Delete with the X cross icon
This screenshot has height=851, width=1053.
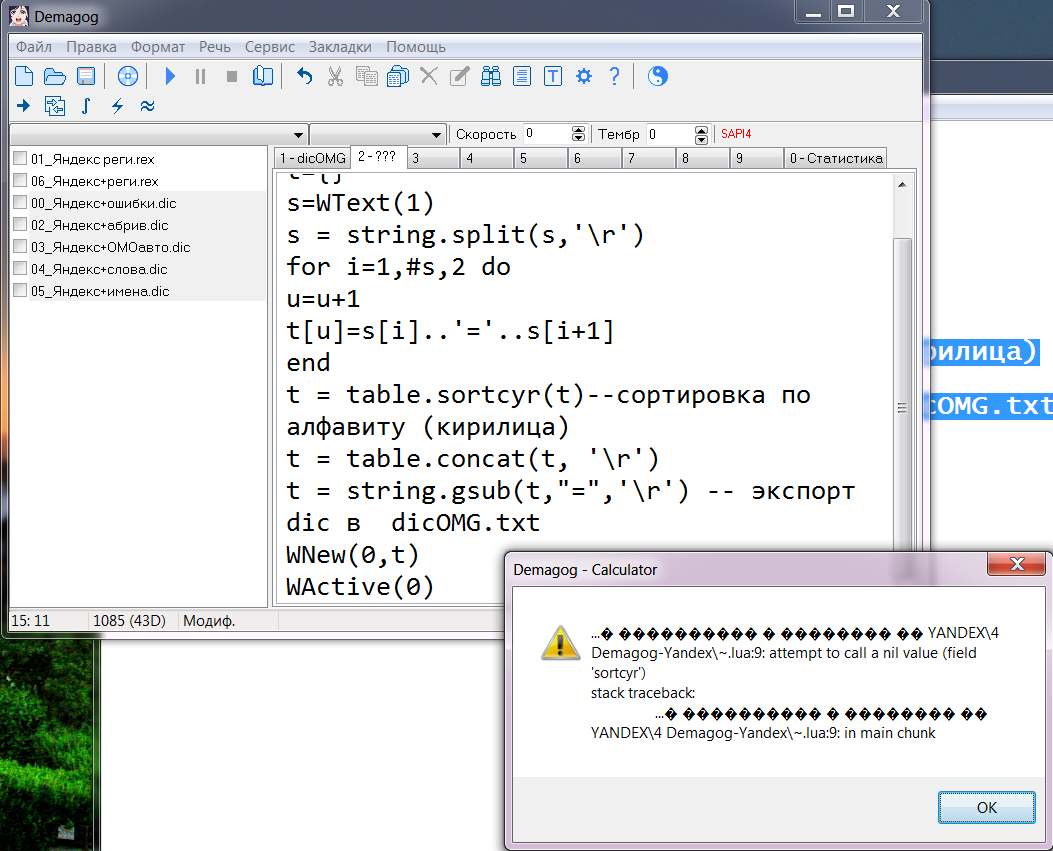(428, 75)
